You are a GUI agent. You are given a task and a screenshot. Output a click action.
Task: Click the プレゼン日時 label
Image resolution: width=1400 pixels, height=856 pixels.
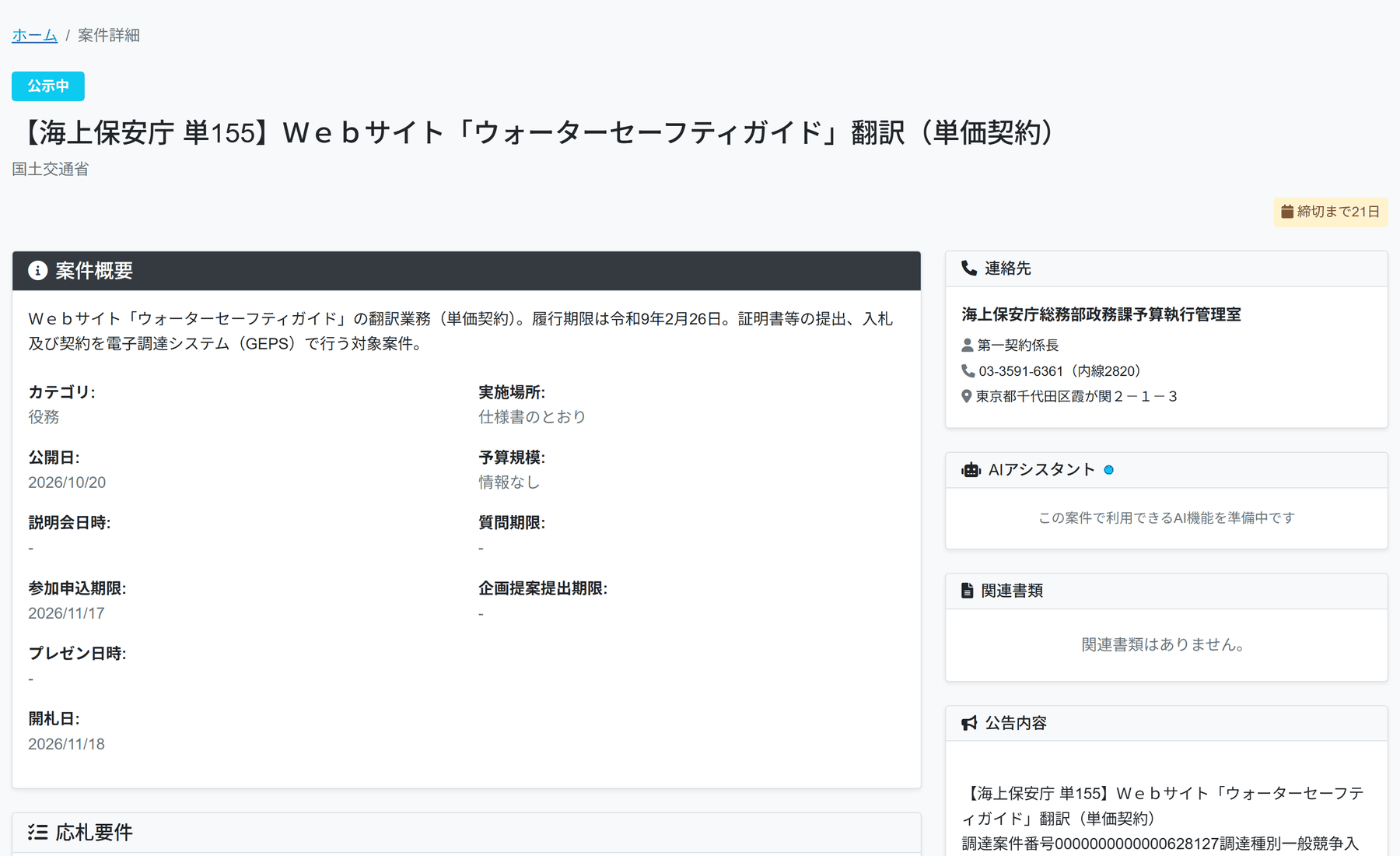coord(77,654)
